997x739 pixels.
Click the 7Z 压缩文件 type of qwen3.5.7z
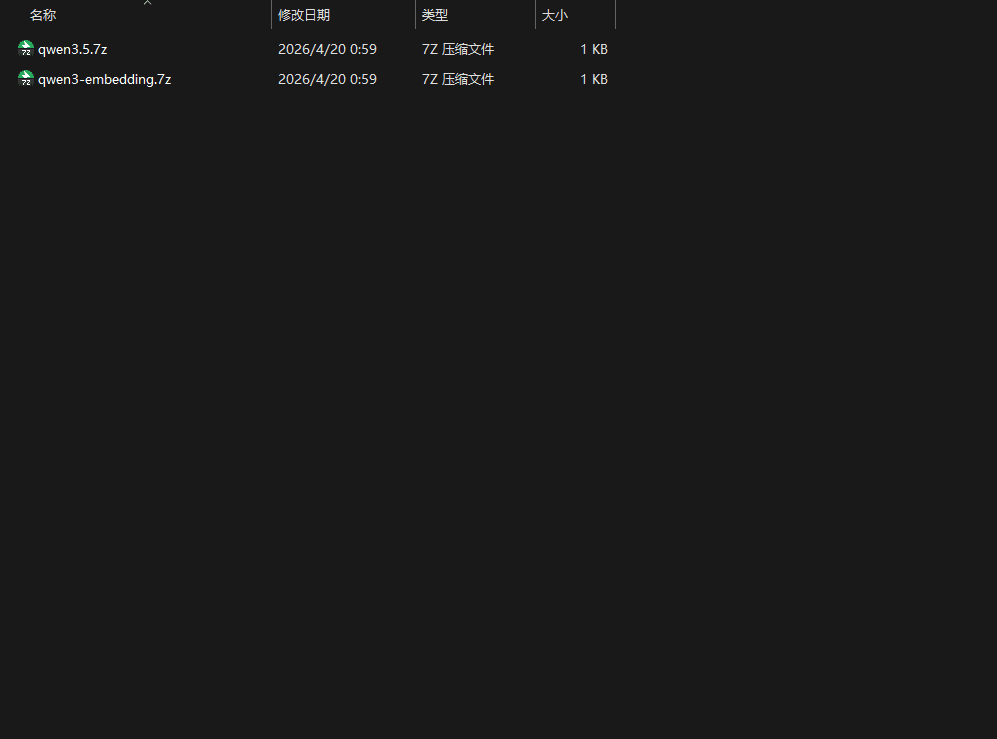point(458,49)
